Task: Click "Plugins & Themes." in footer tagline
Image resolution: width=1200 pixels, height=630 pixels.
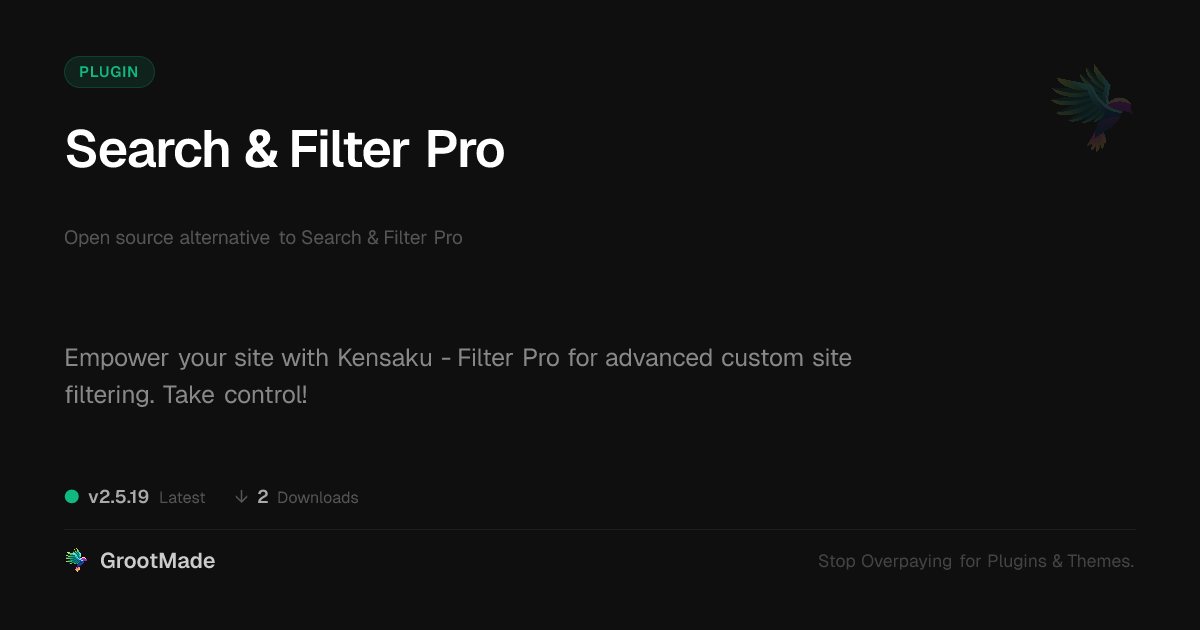Action: [x=1060, y=562]
